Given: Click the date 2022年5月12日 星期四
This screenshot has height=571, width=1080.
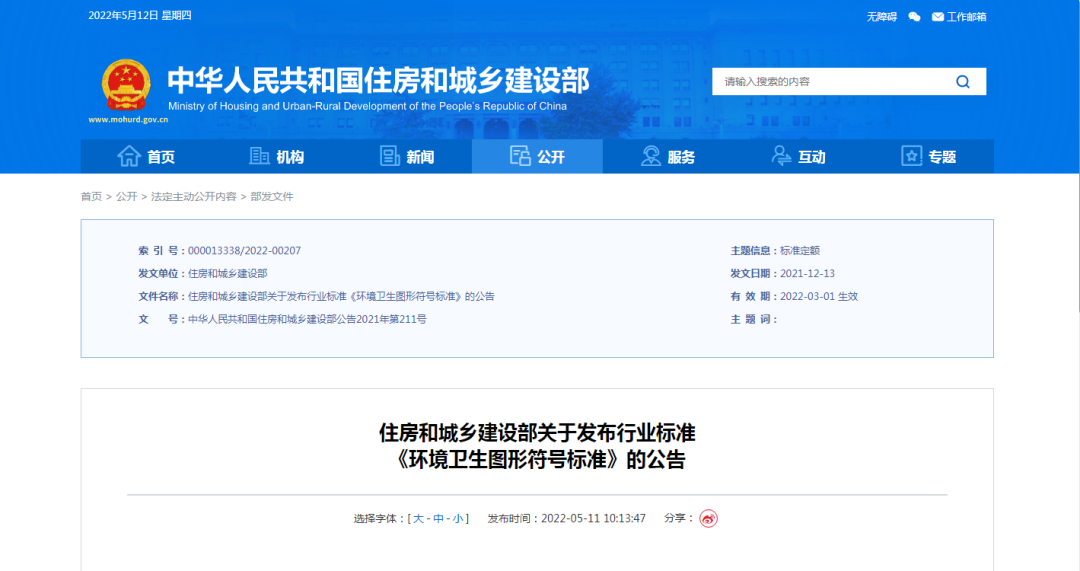Looking at the screenshot, I should (140, 16).
